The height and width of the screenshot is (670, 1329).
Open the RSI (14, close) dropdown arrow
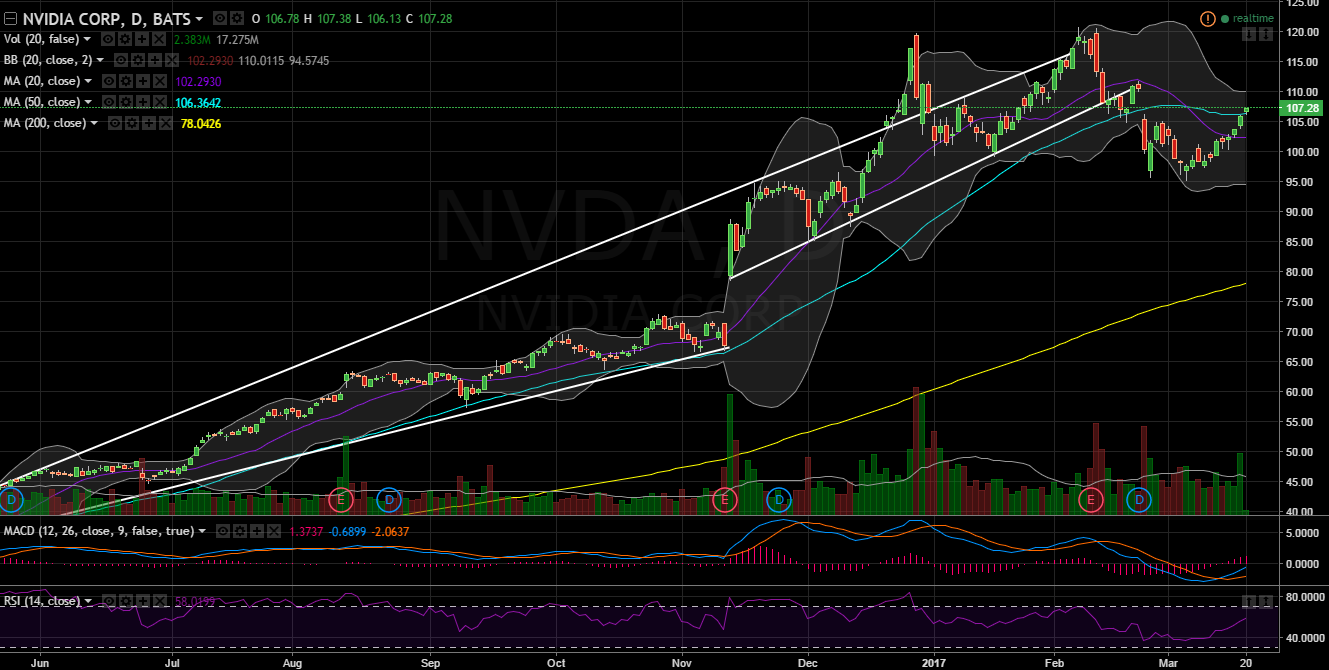point(89,601)
